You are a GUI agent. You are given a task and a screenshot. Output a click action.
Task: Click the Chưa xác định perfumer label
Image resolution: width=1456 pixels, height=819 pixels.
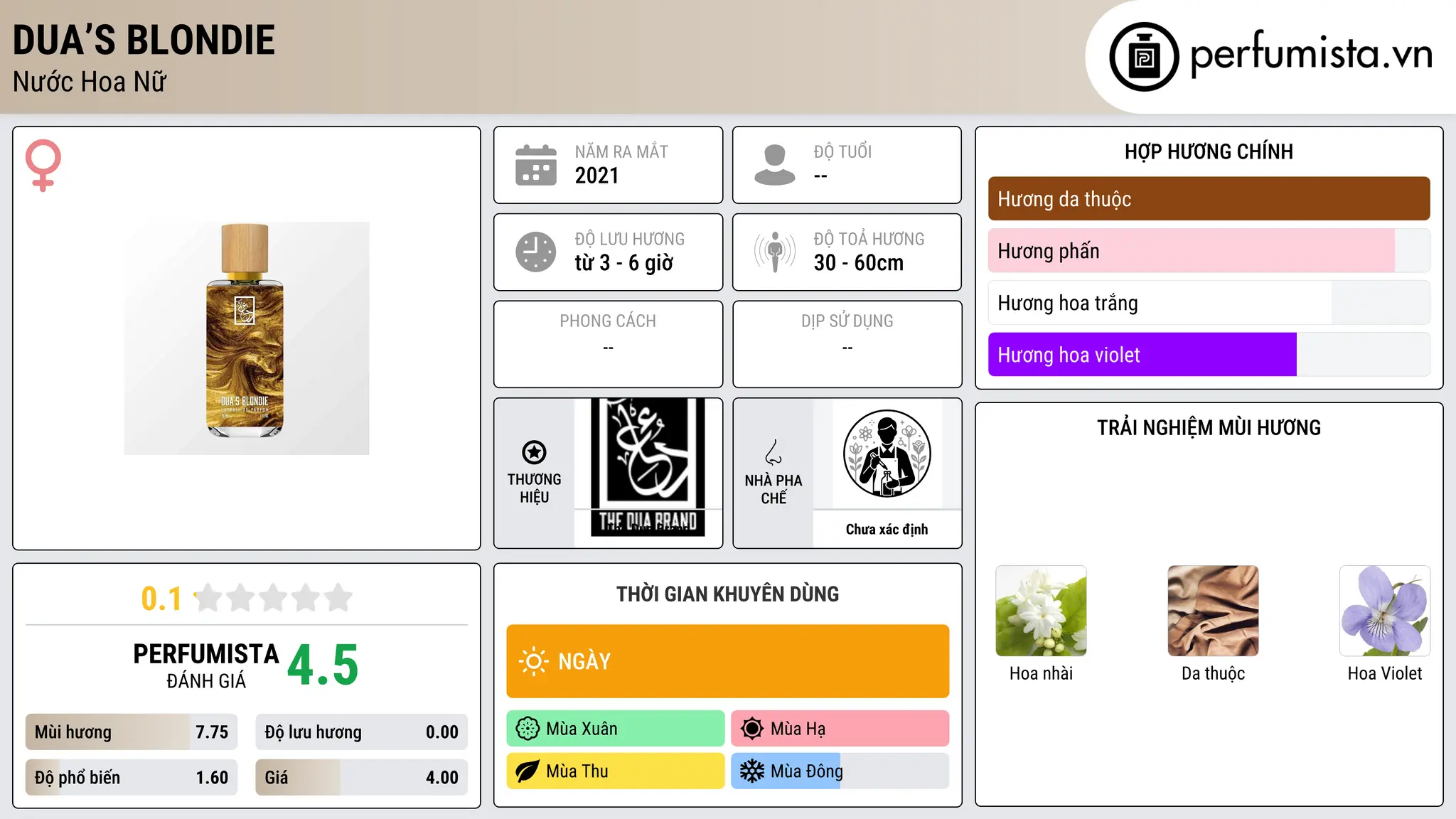[x=887, y=529]
